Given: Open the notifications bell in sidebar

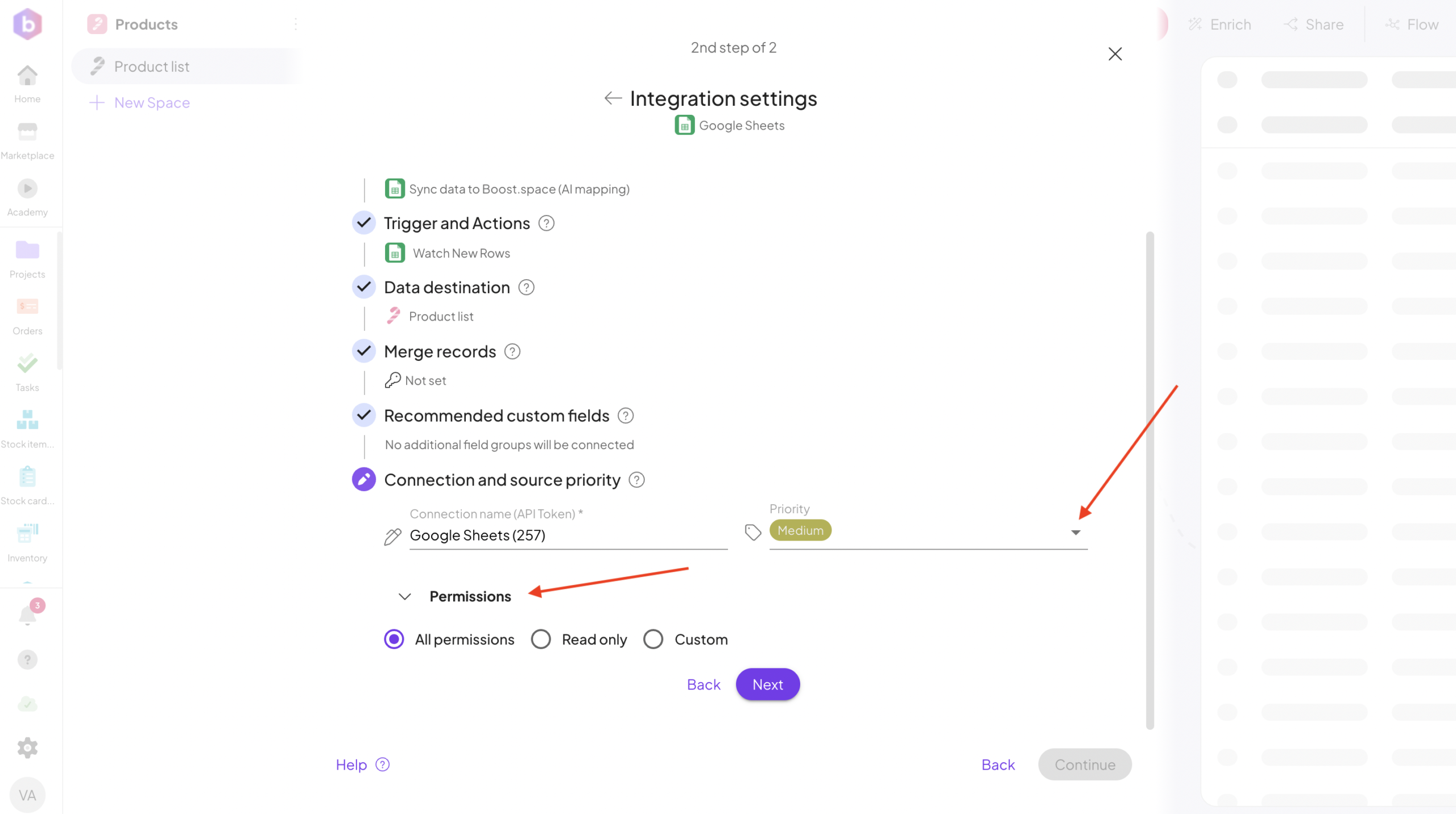Looking at the screenshot, I should tap(27, 615).
